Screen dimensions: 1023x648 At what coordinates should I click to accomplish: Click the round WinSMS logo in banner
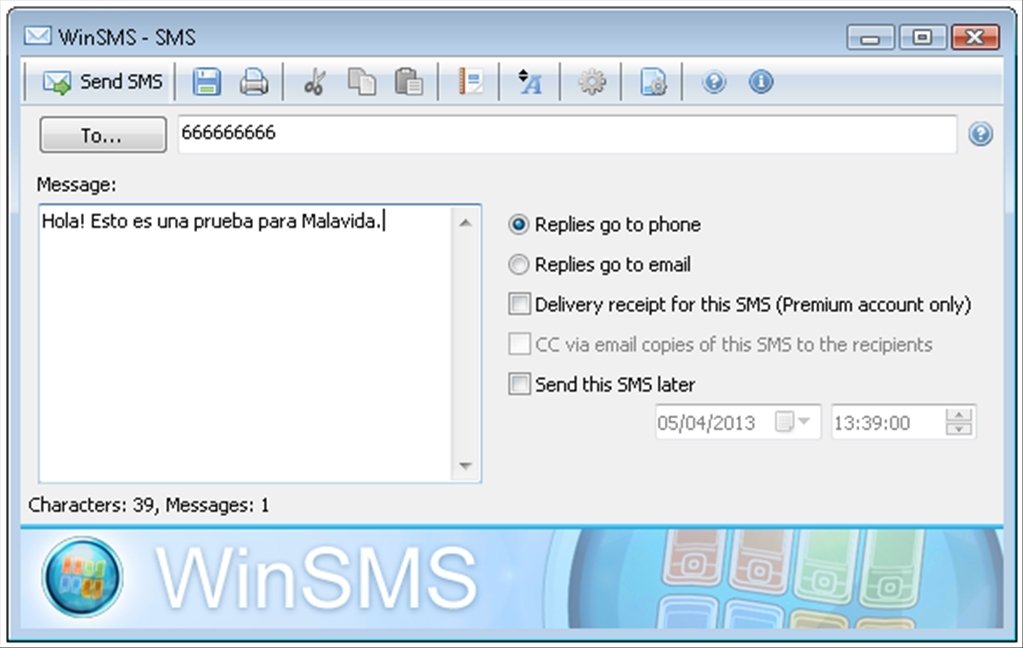coord(82,577)
